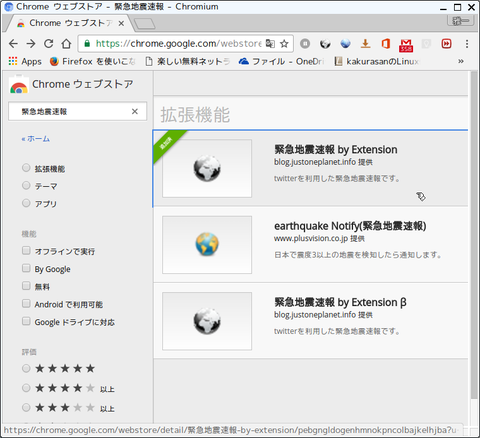Click the gray circular pause extension icon
This screenshot has width=480, height=438.
click(x=305, y=44)
